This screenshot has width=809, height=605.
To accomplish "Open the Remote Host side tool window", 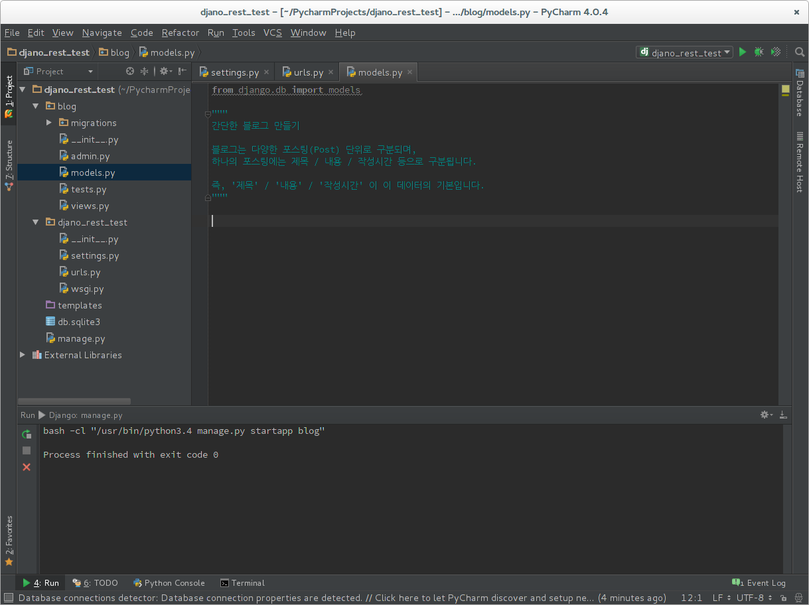I will pos(800,162).
